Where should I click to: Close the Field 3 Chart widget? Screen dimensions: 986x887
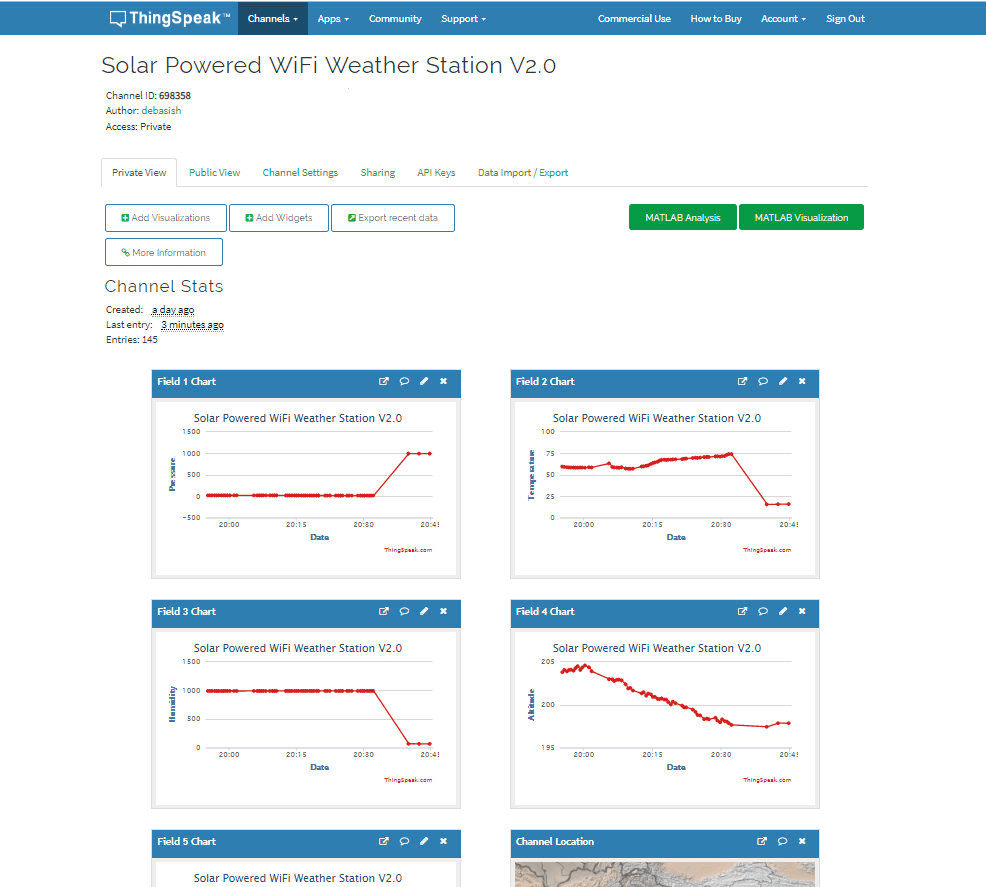(x=443, y=611)
